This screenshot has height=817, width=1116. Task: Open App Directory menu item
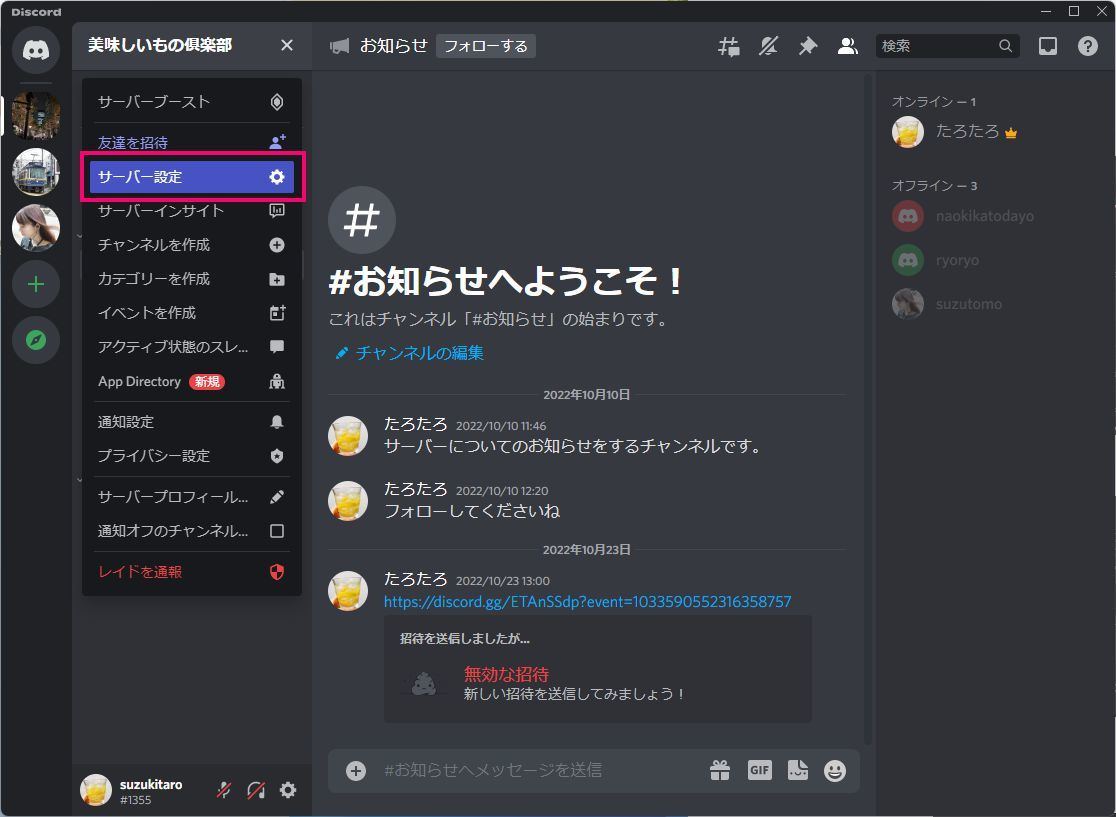[191, 381]
